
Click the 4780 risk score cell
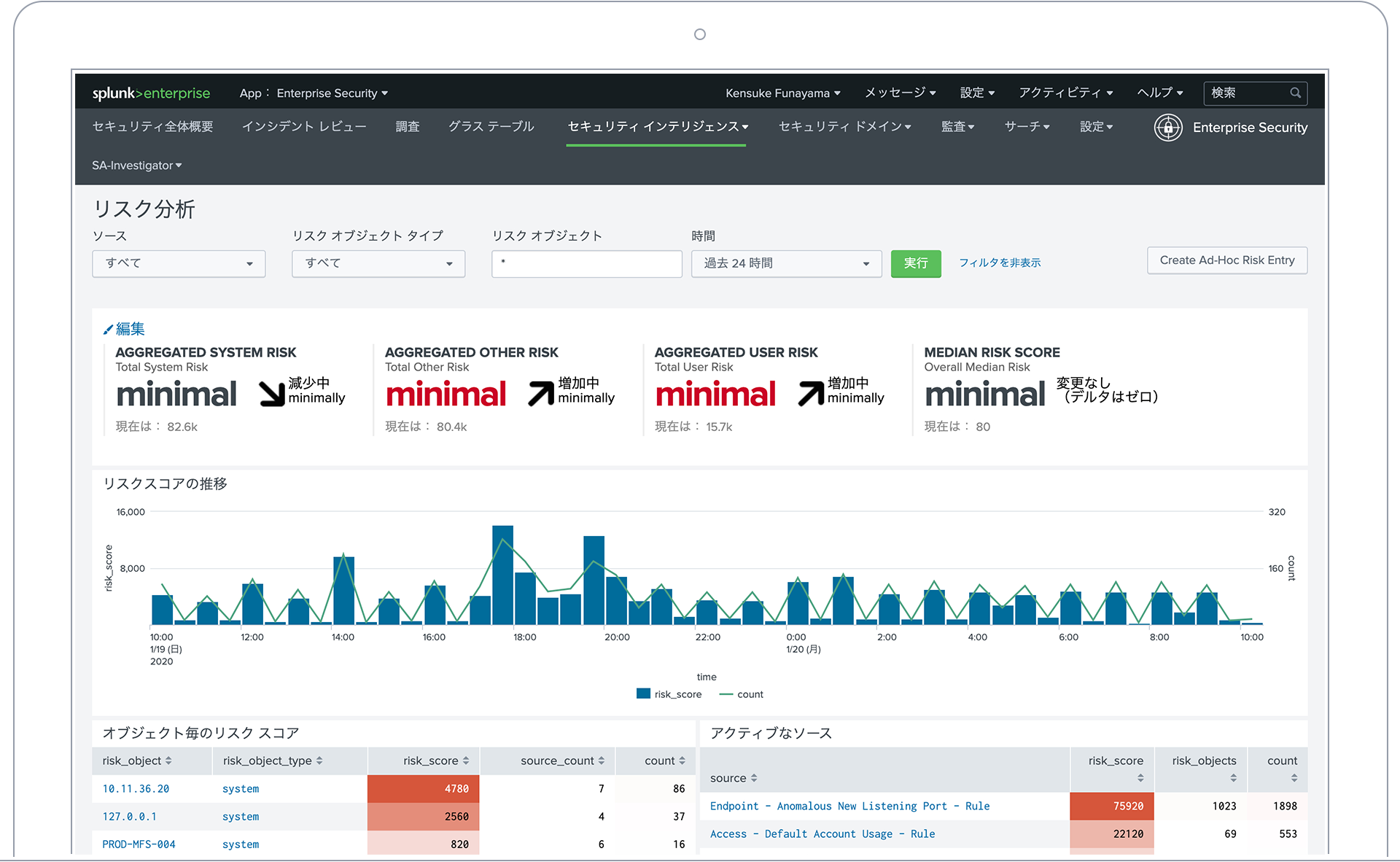click(x=424, y=789)
